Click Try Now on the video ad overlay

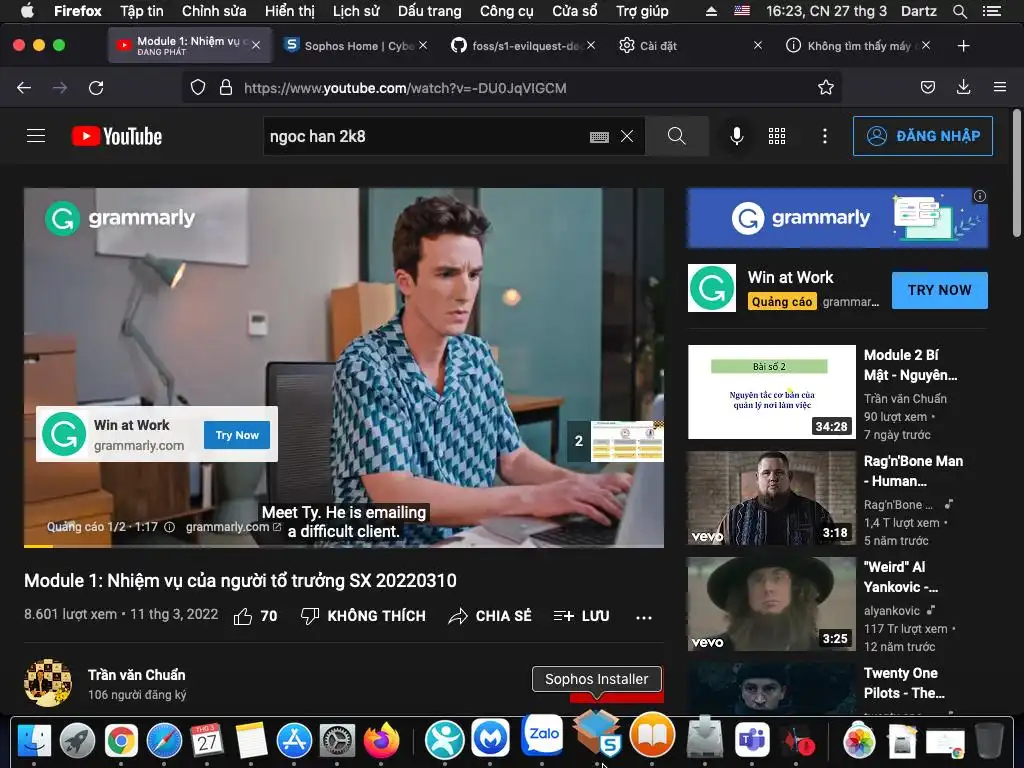point(237,435)
